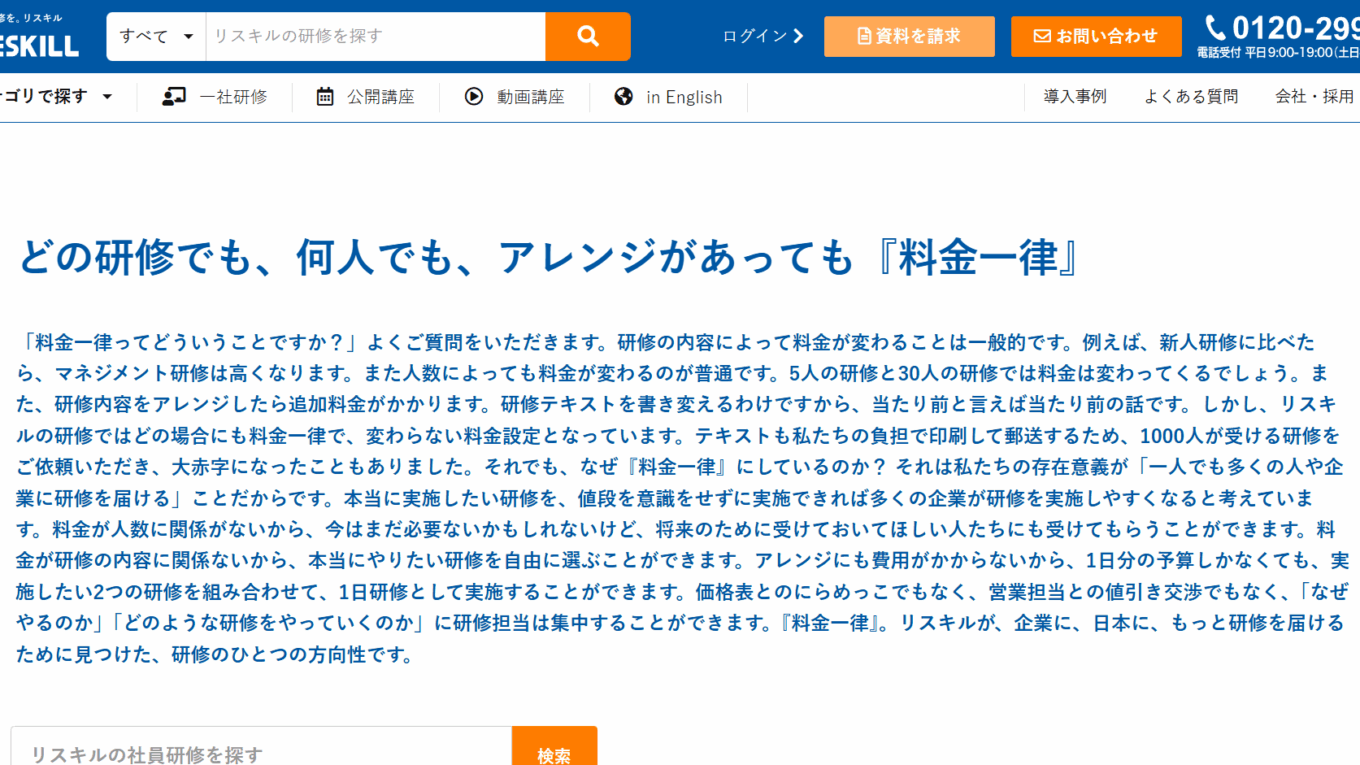Click the chevron next to ログイン
The image size is (1360, 765).
(798, 36)
